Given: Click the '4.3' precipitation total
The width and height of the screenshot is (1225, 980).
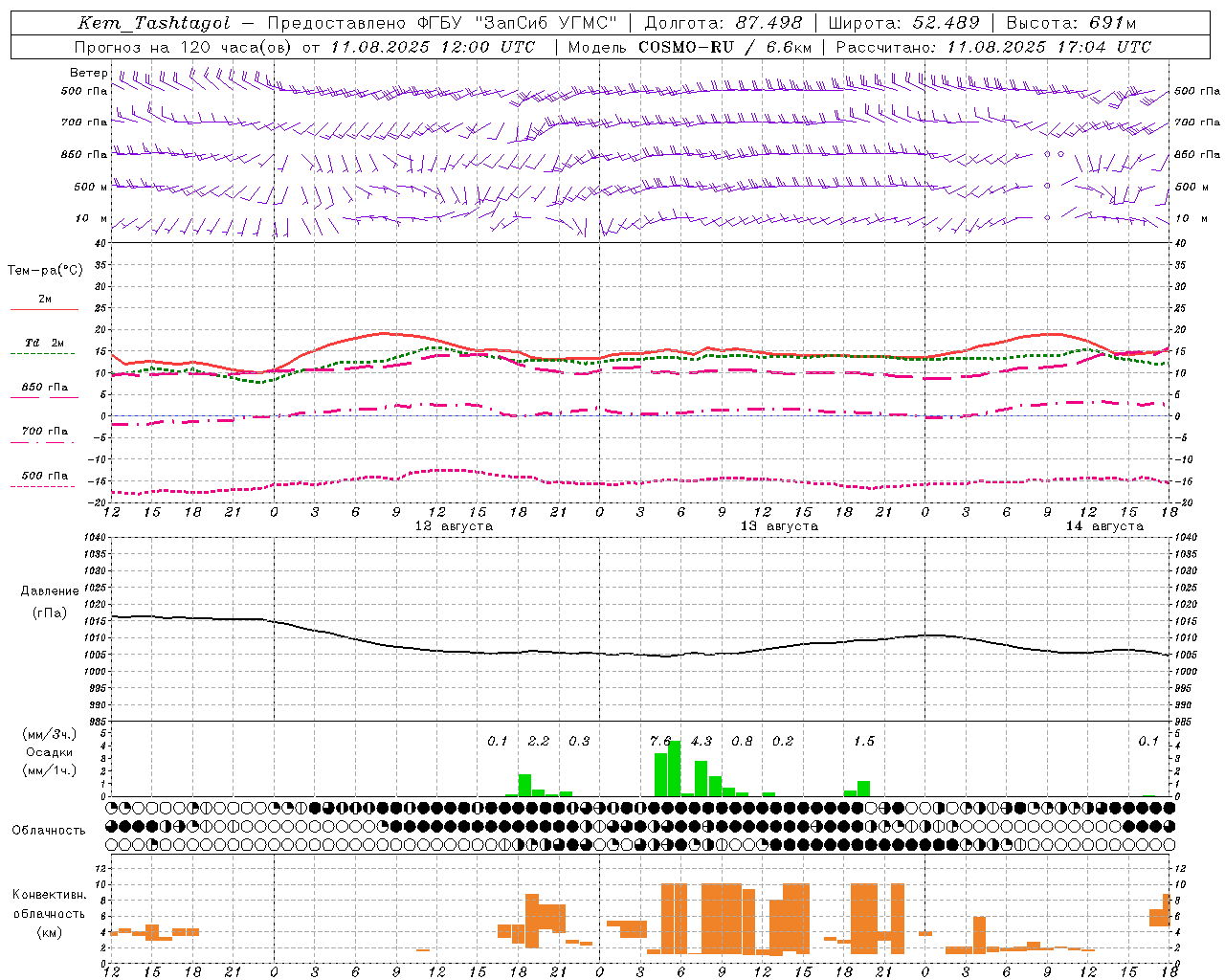Looking at the screenshot, I should [702, 742].
